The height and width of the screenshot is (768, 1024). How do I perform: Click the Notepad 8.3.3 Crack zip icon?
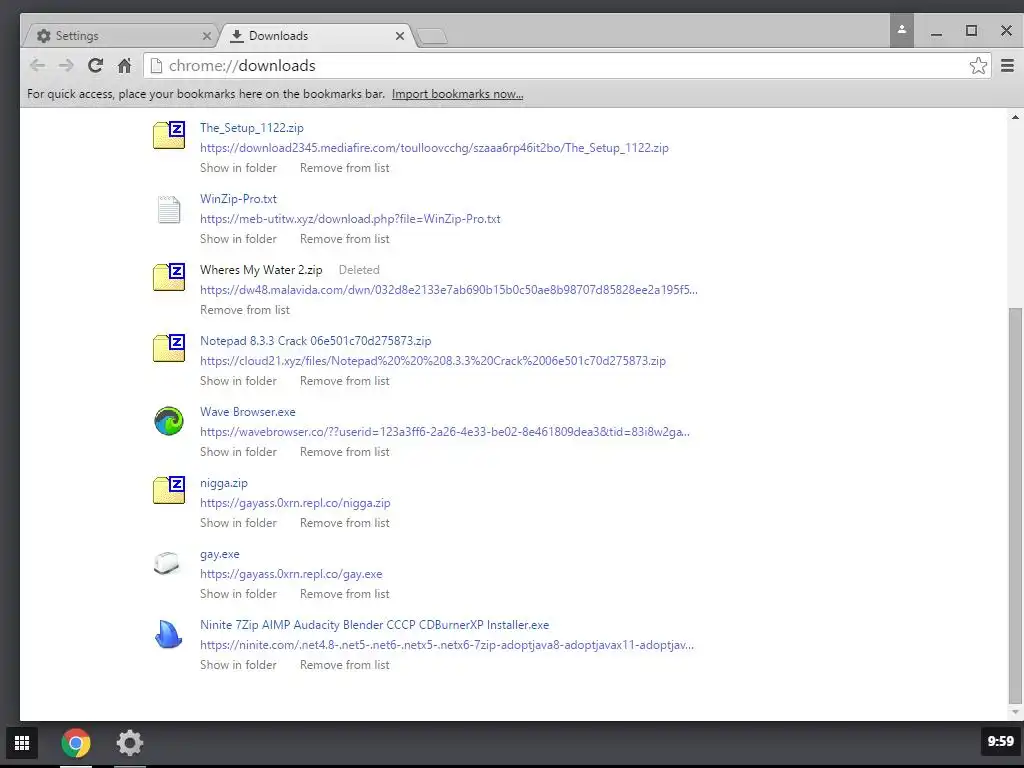pyautogui.click(x=169, y=348)
